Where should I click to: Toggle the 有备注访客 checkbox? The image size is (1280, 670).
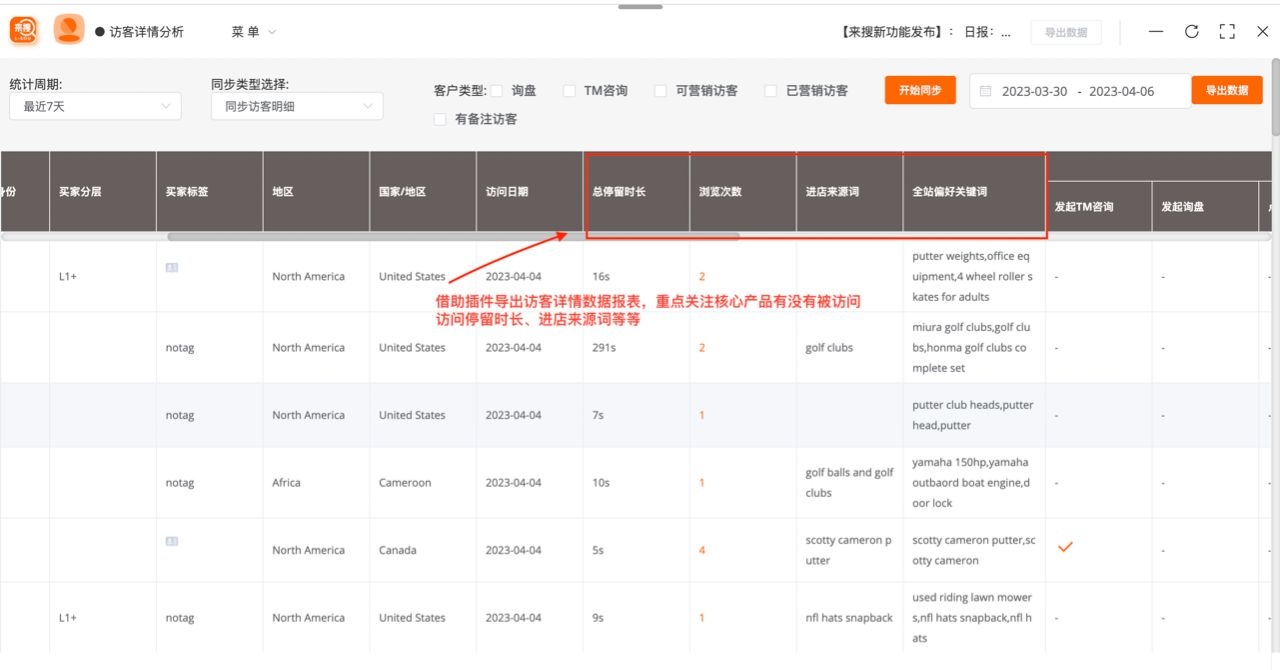440,119
